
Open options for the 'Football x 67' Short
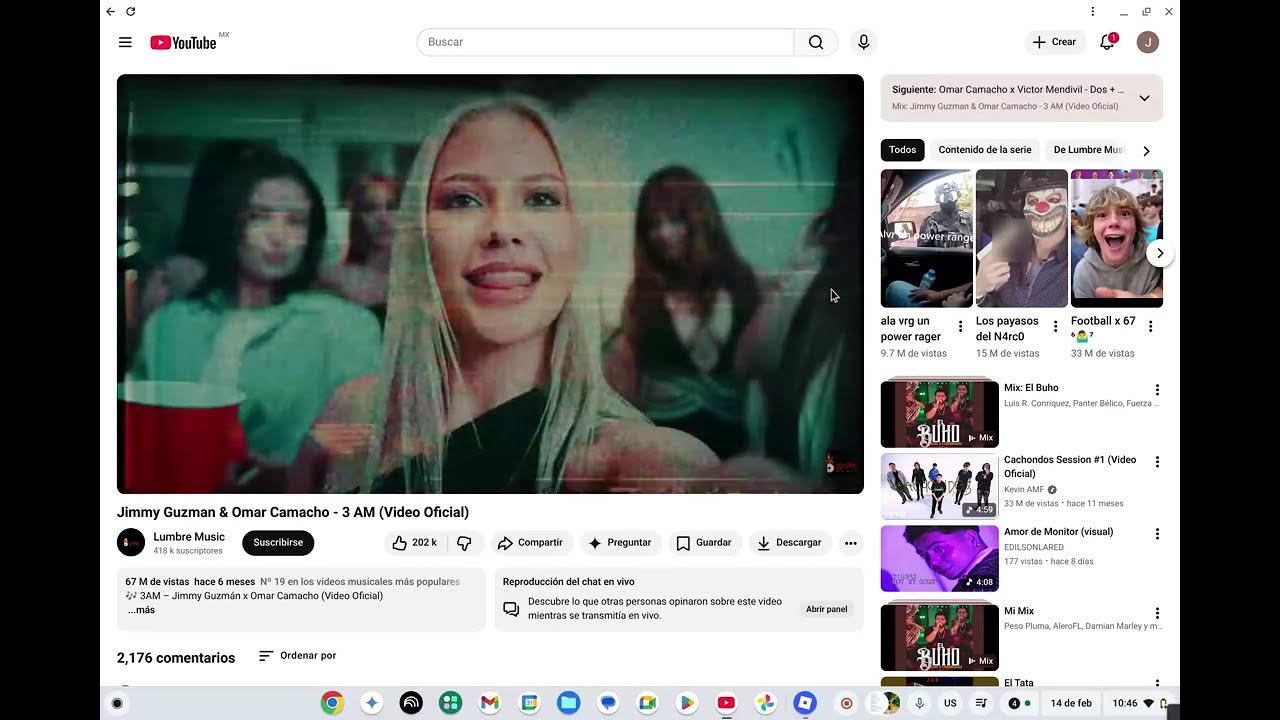[x=1150, y=327]
